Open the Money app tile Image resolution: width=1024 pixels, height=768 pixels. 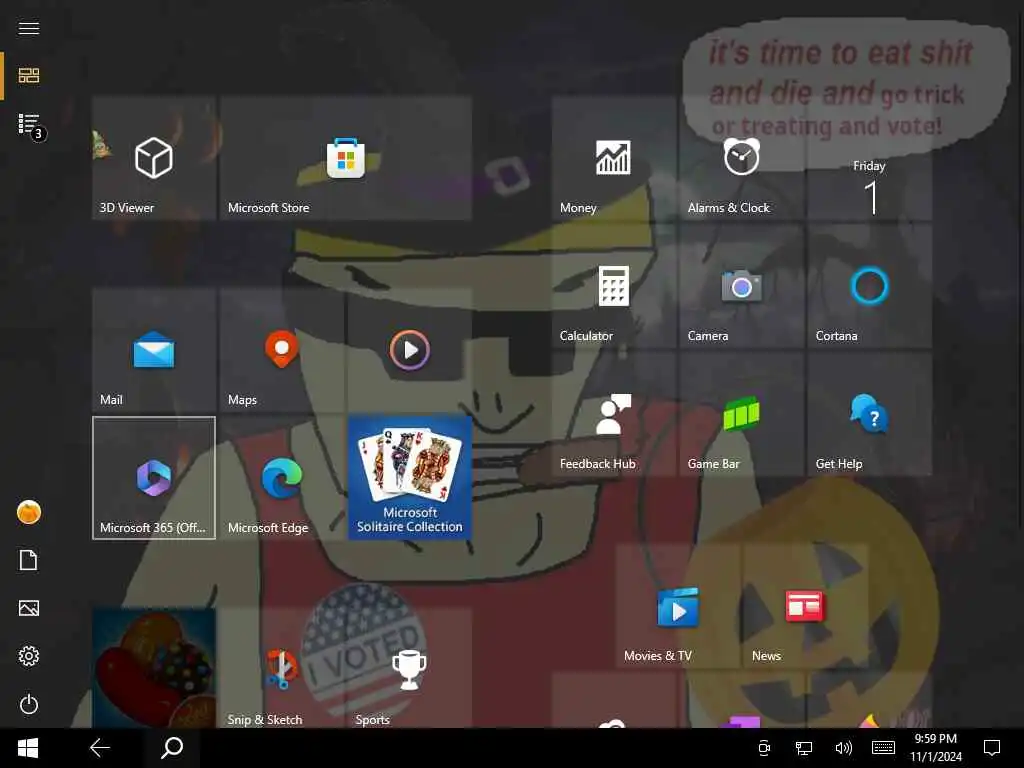(x=614, y=158)
